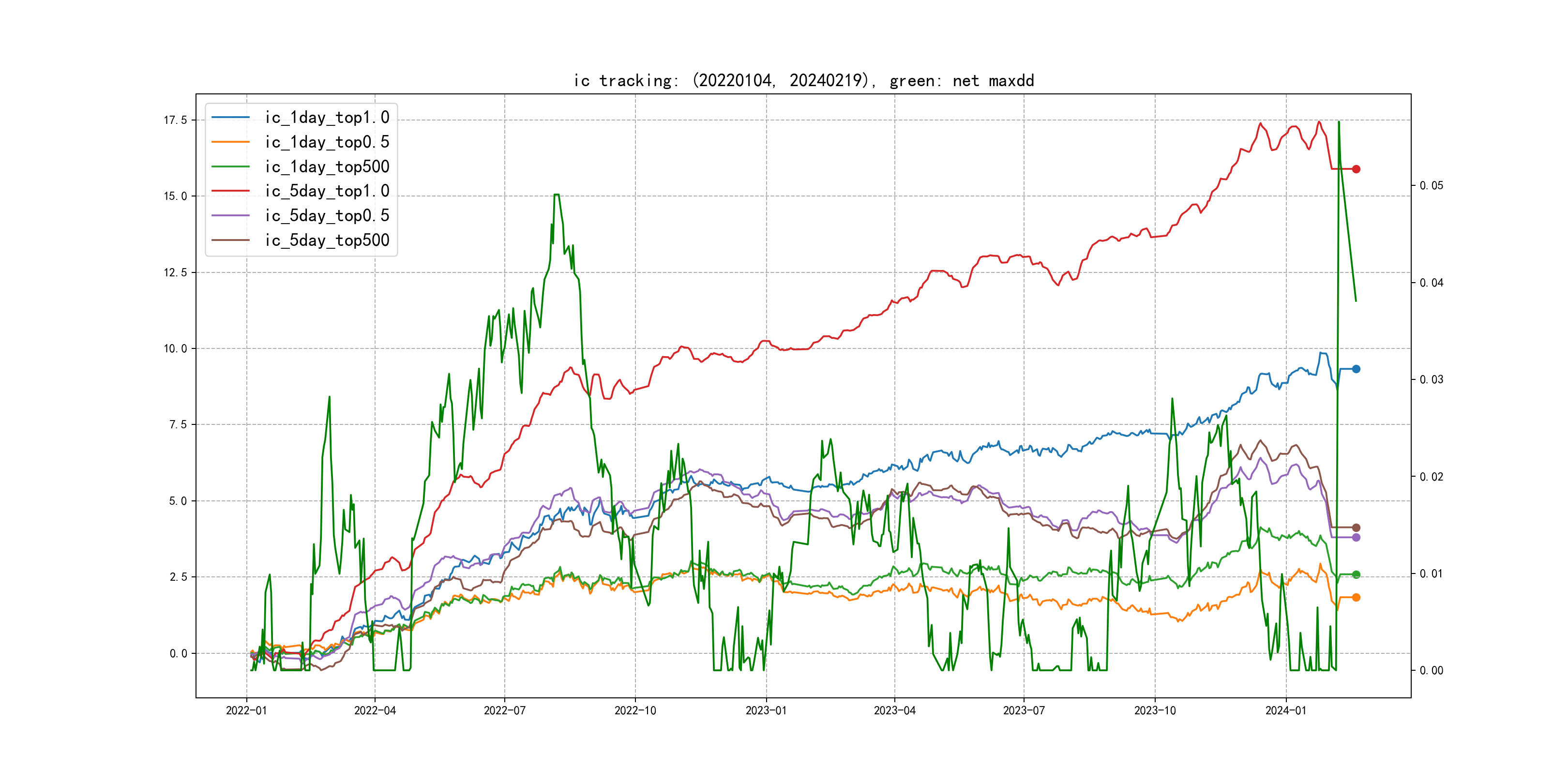Click the orange endpoint dot of ic_1day_top0.5

click(x=1356, y=598)
